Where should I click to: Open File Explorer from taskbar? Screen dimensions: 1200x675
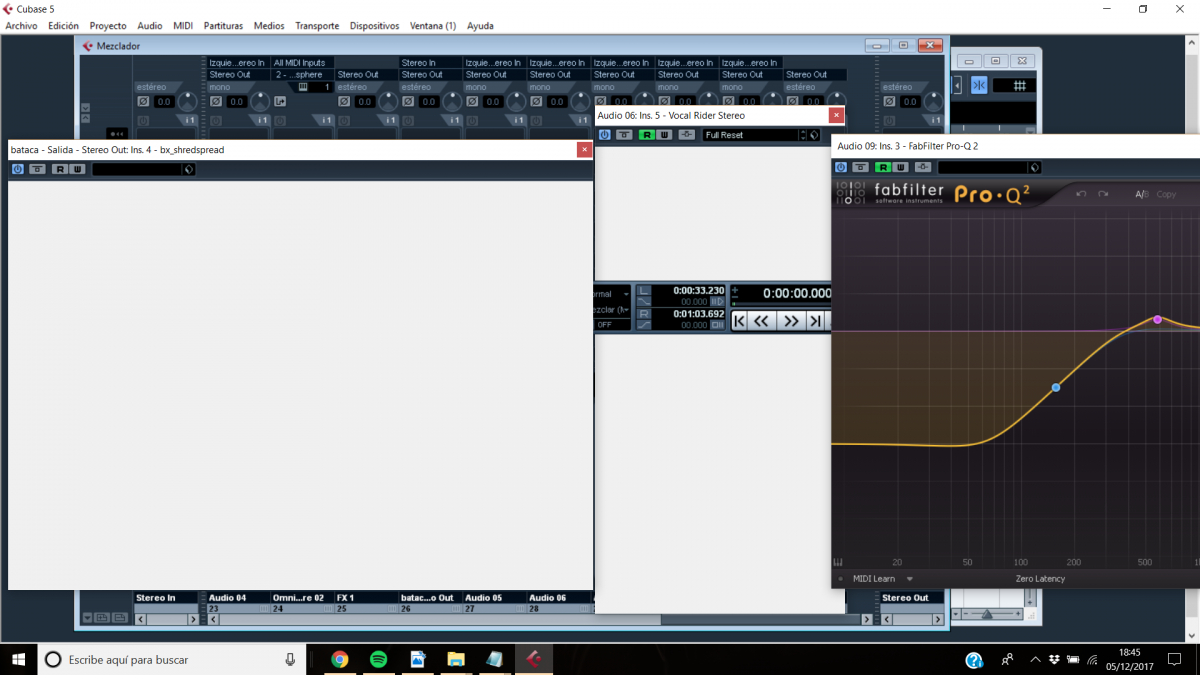coord(456,659)
